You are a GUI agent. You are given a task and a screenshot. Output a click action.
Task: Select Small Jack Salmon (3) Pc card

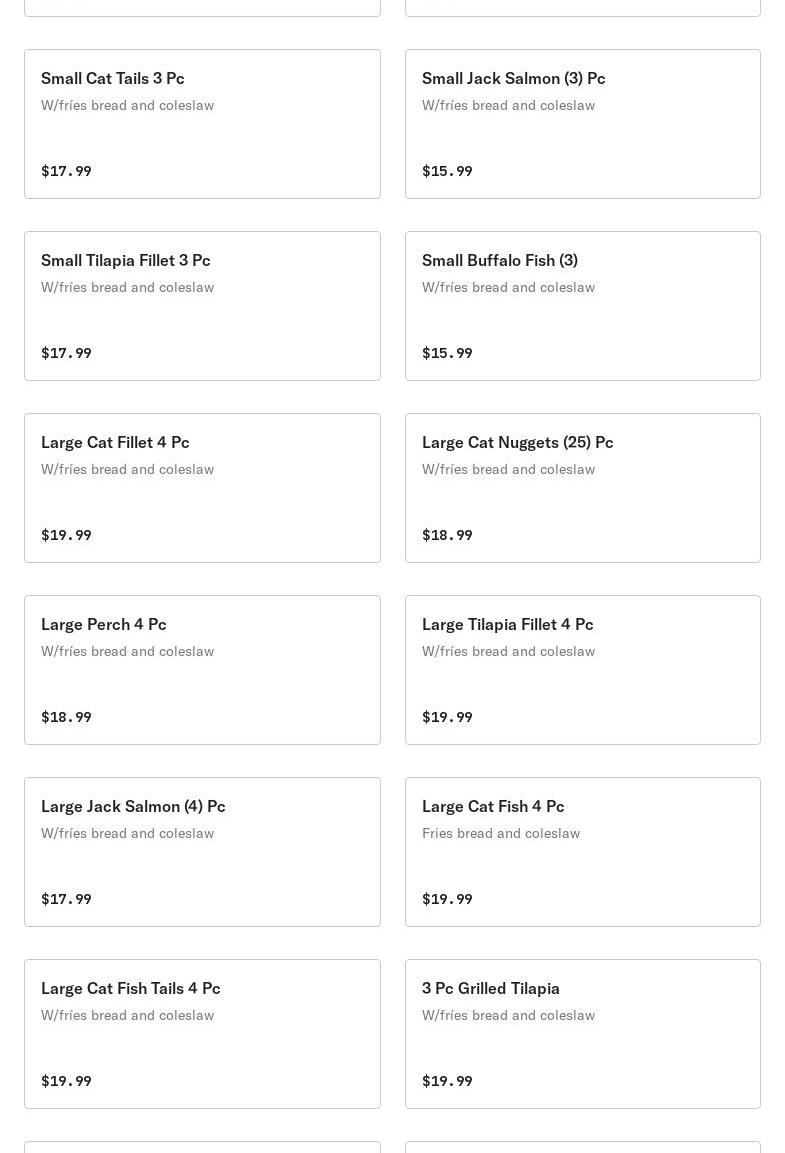[582, 124]
